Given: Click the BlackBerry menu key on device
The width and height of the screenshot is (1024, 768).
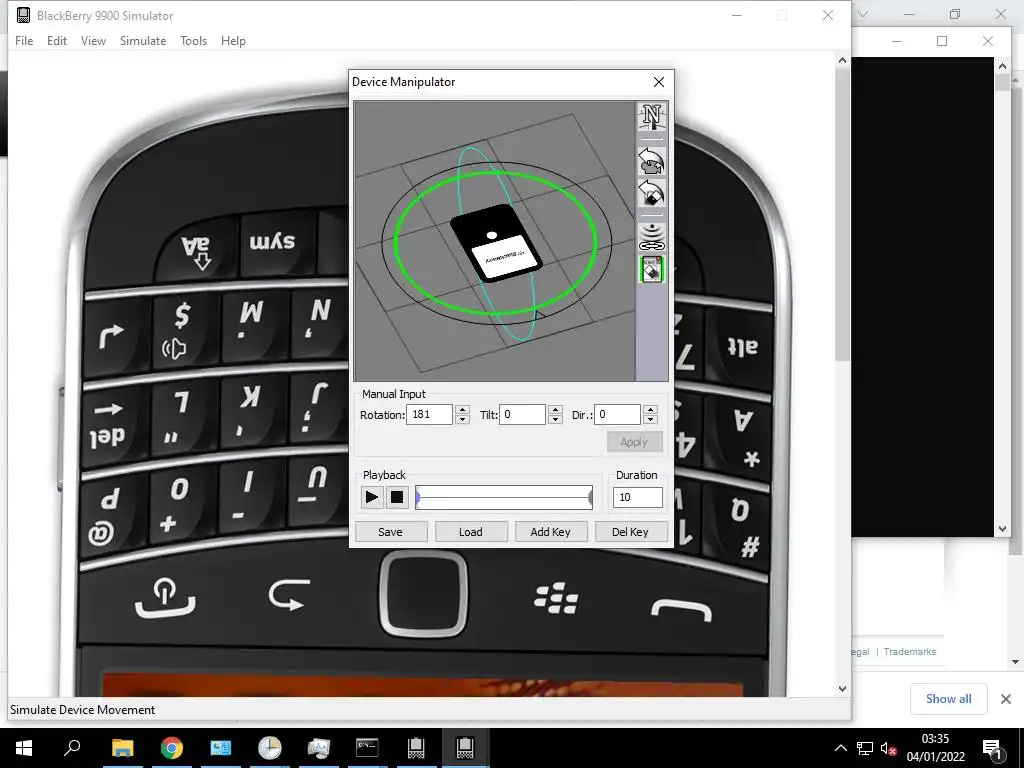Looking at the screenshot, I should coord(556,598).
